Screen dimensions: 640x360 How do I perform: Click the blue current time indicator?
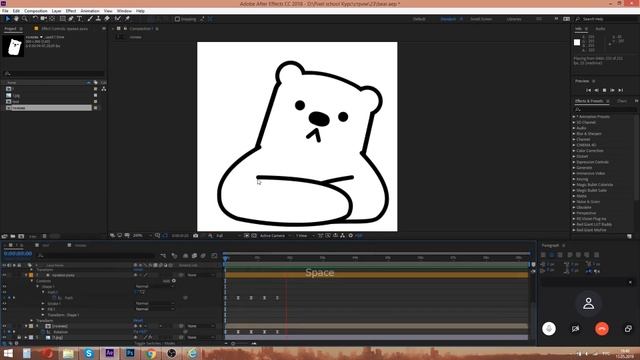click(225, 258)
